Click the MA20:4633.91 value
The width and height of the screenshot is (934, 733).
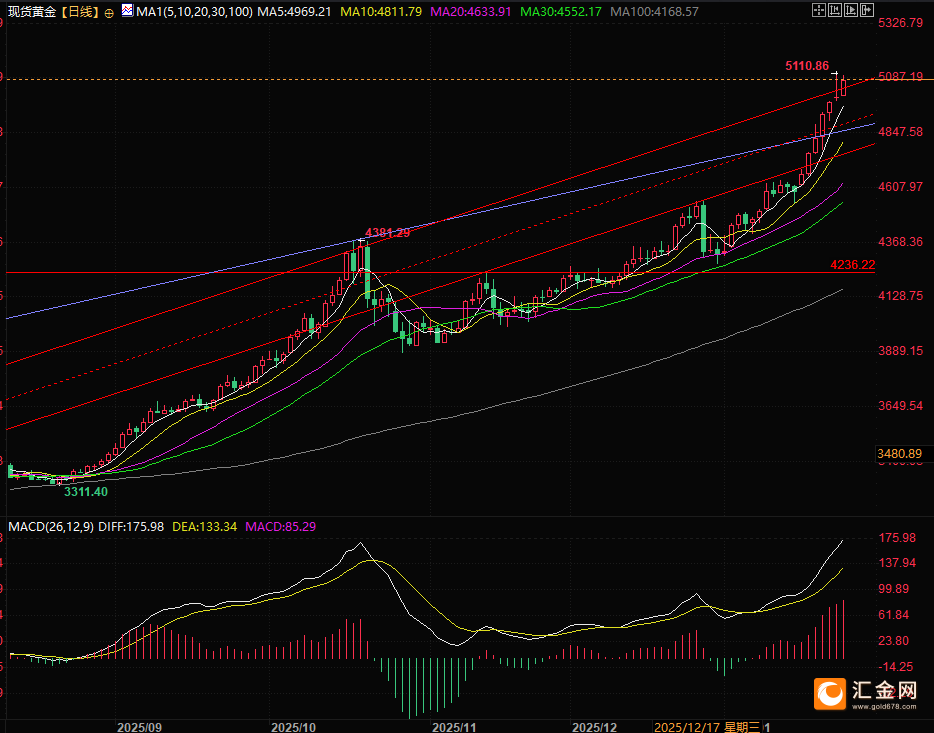[471, 11]
